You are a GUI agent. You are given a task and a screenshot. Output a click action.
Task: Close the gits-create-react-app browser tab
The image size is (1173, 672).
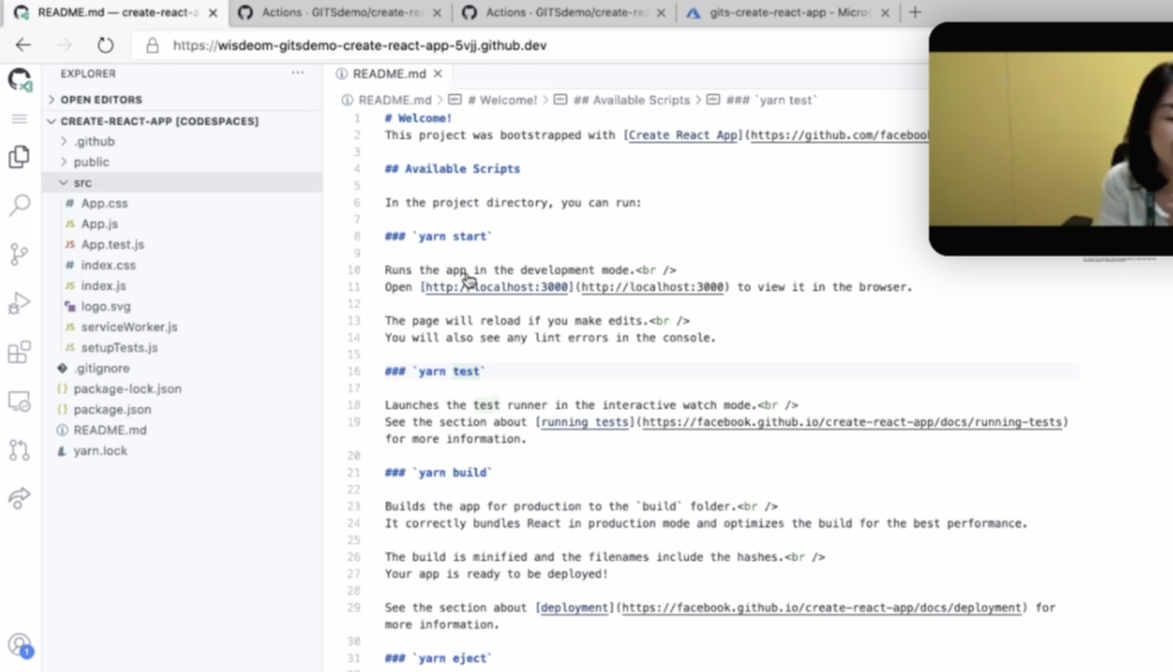coord(885,13)
